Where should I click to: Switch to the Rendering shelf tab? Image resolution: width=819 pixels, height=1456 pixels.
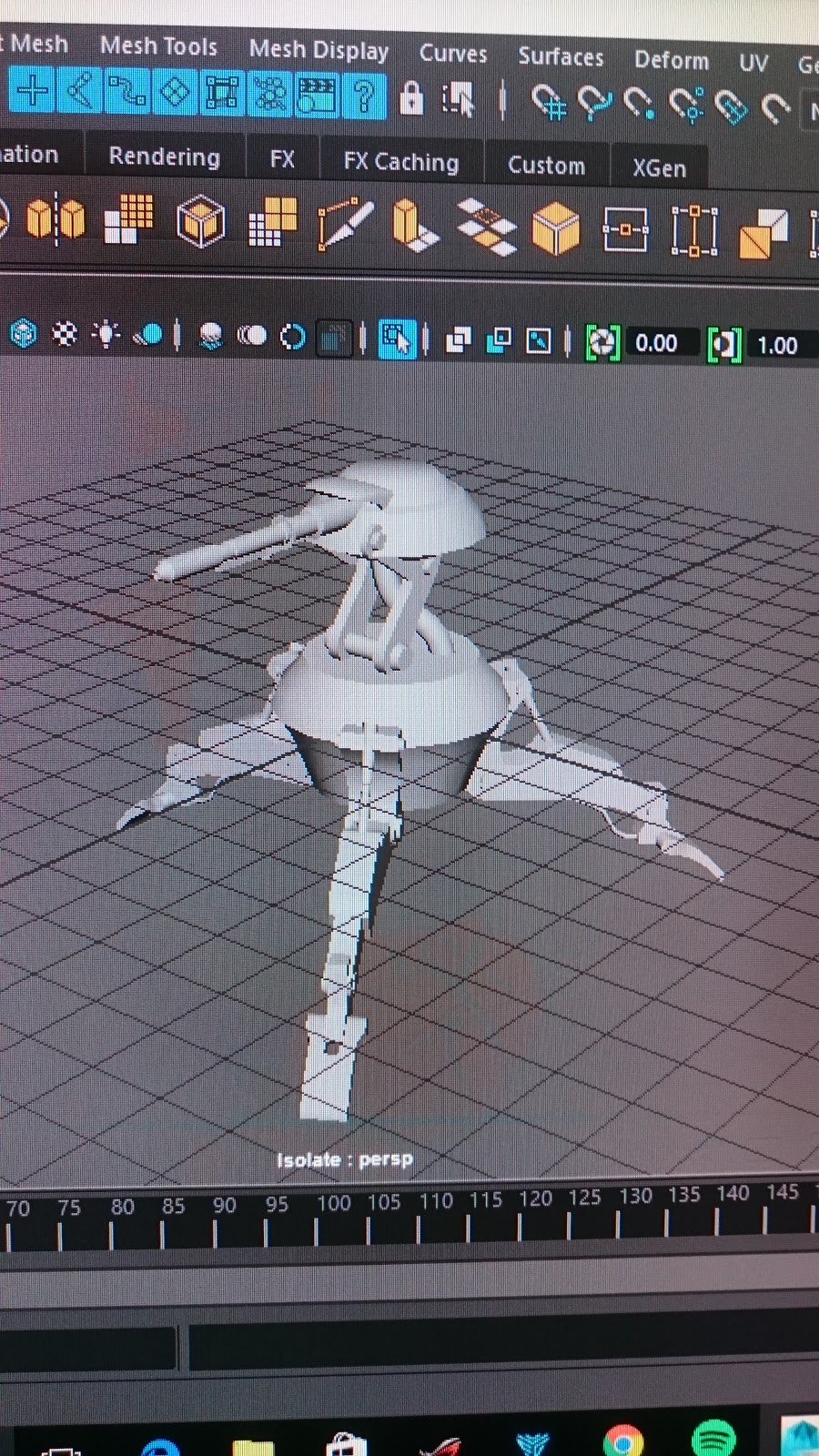click(164, 157)
